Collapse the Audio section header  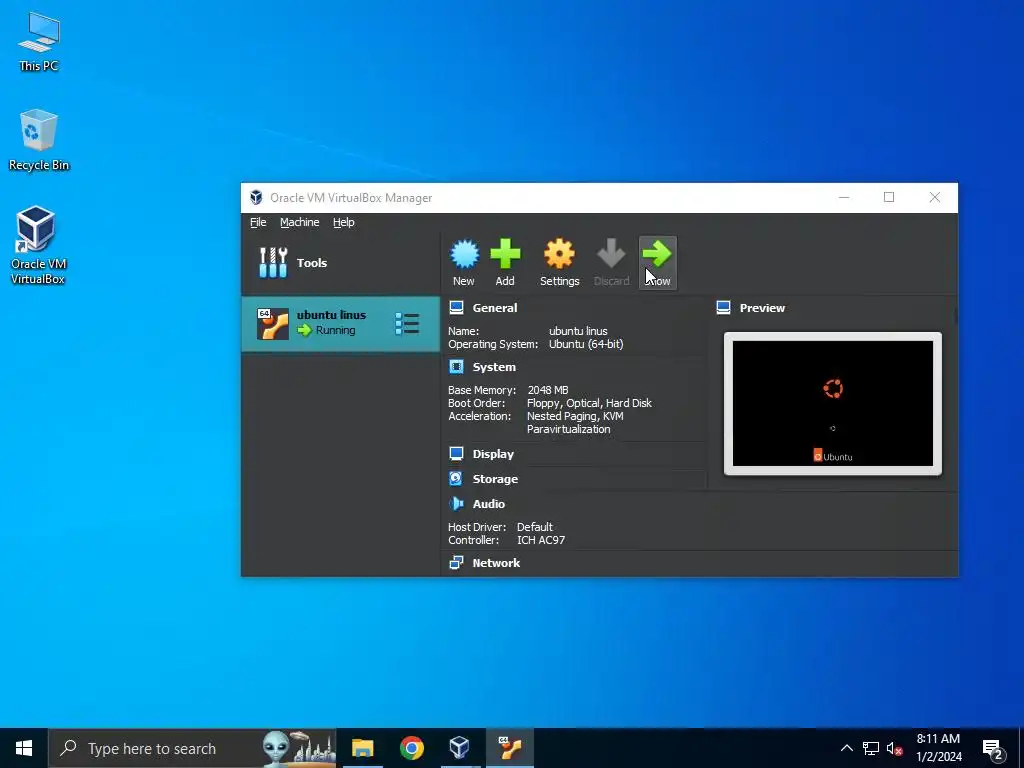pos(488,504)
